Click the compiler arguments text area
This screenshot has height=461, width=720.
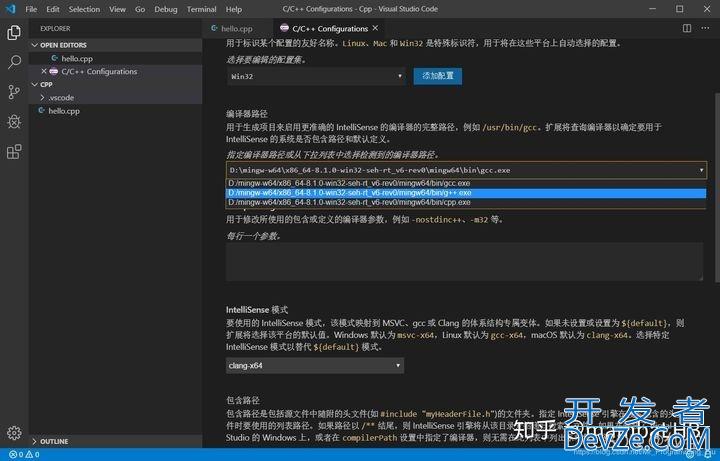click(464, 261)
